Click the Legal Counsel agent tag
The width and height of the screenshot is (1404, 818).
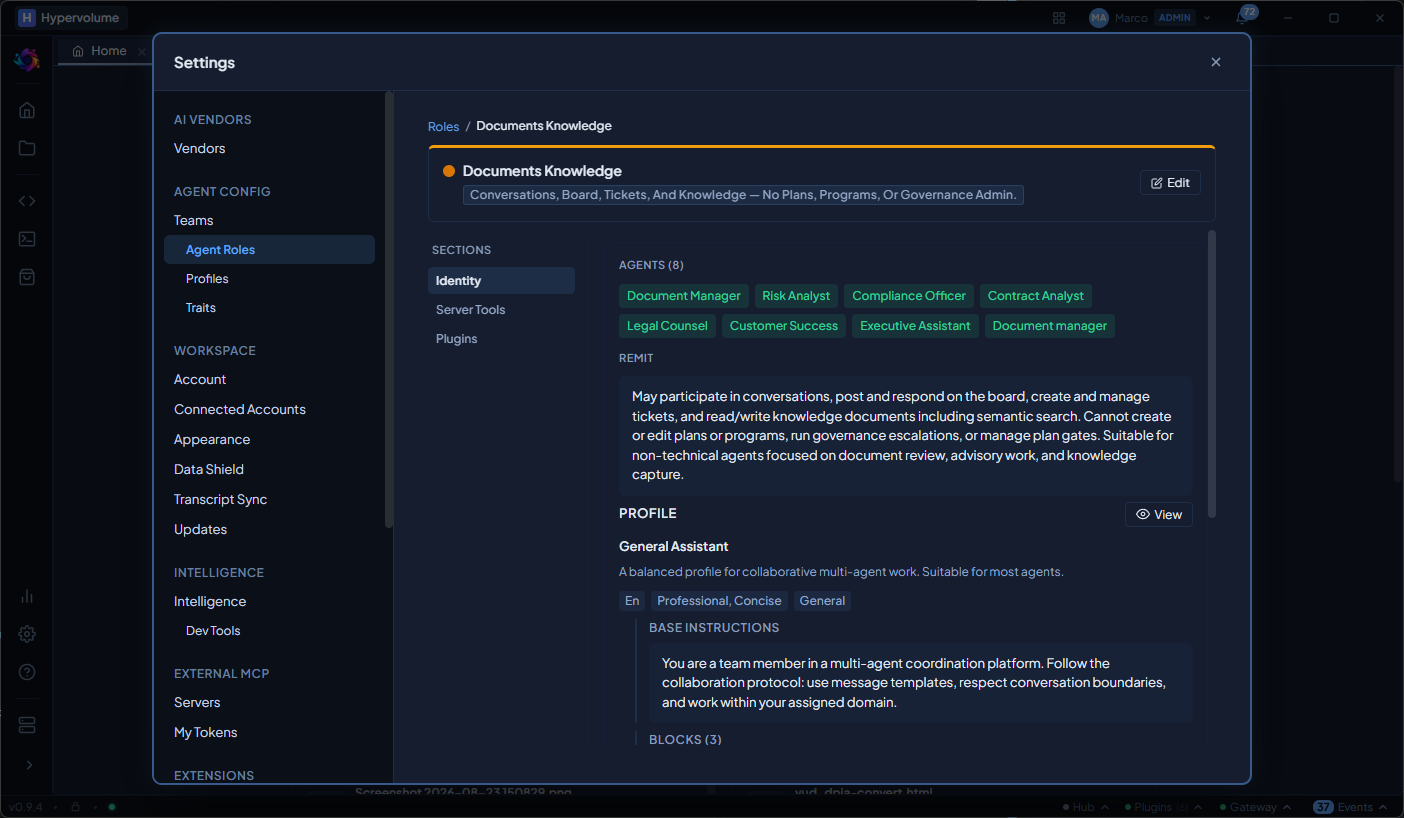(667, 326)
